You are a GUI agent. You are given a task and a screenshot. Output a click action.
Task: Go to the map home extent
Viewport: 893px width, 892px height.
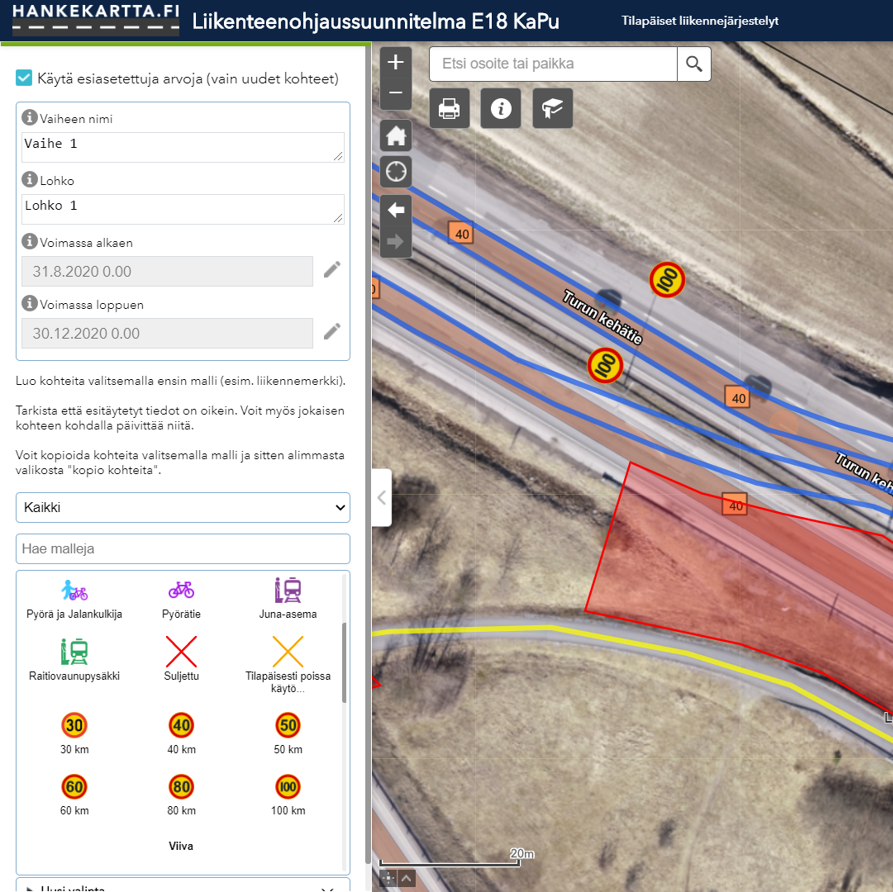(x=396, y=136)
